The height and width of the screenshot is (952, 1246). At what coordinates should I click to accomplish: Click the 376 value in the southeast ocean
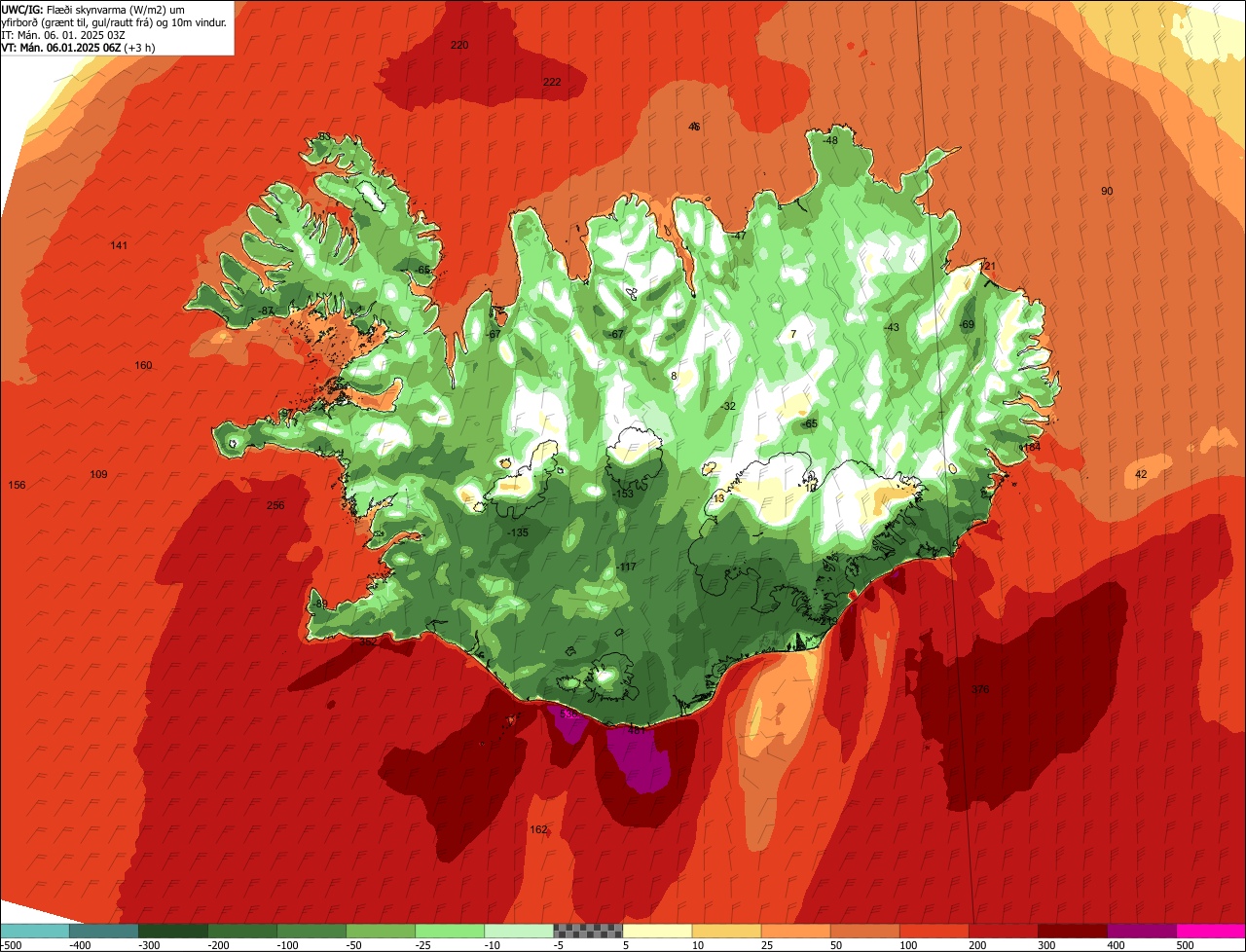click(980, 689)
